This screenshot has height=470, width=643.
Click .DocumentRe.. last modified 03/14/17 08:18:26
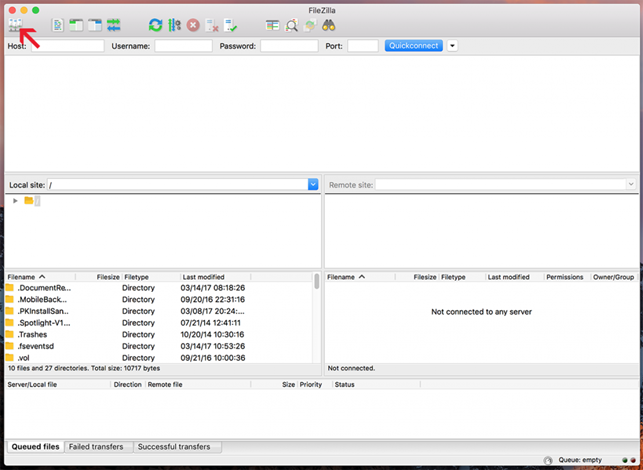click(213, 288)
